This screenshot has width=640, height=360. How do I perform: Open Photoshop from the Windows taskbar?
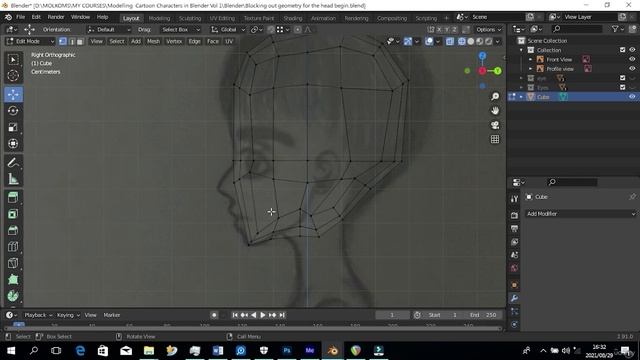click(287, 350)
